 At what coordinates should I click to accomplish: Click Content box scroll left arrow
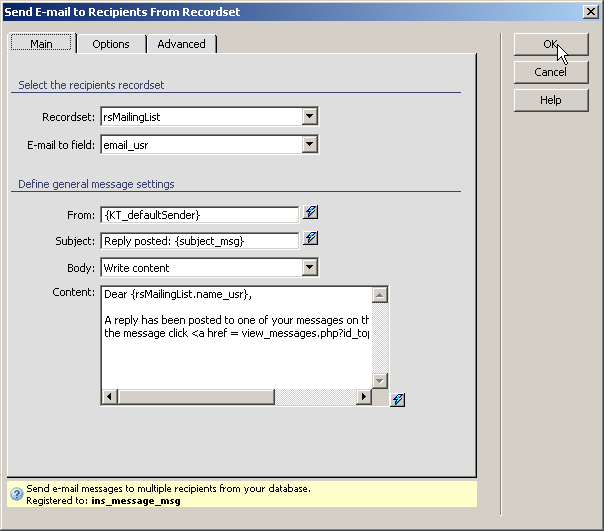point(109,397)
